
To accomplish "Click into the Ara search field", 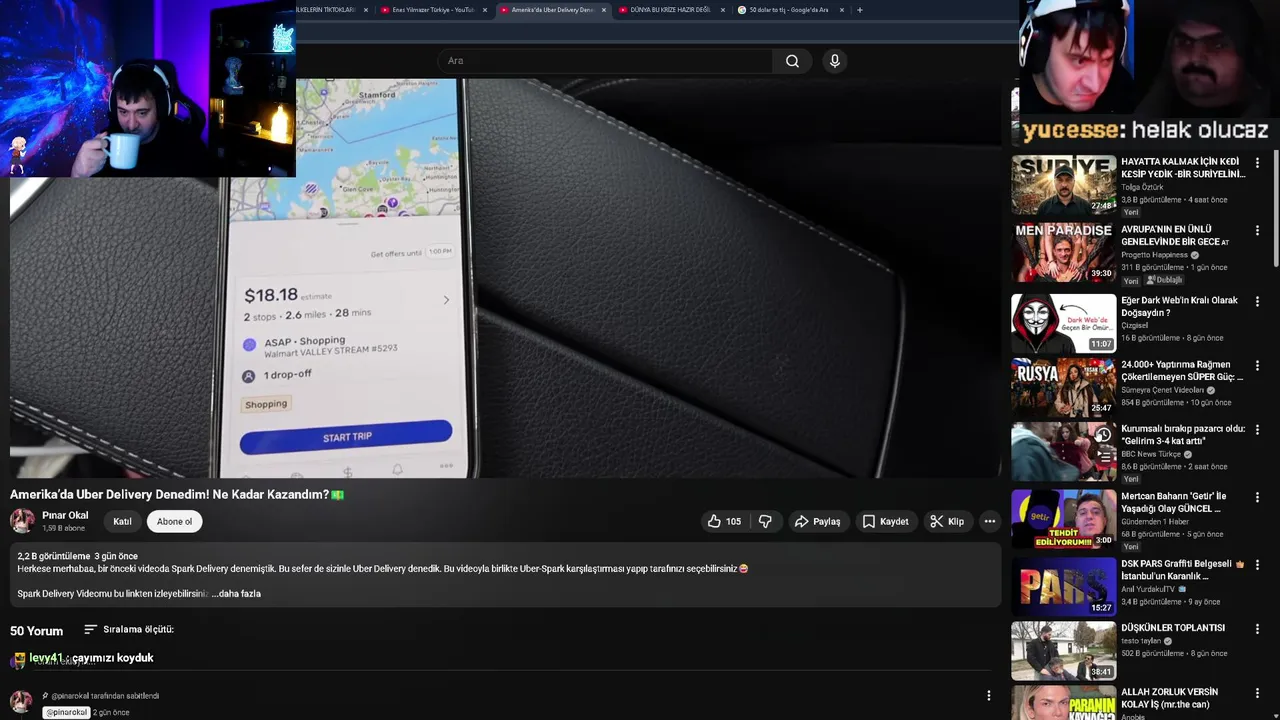I will click(605, 61).
